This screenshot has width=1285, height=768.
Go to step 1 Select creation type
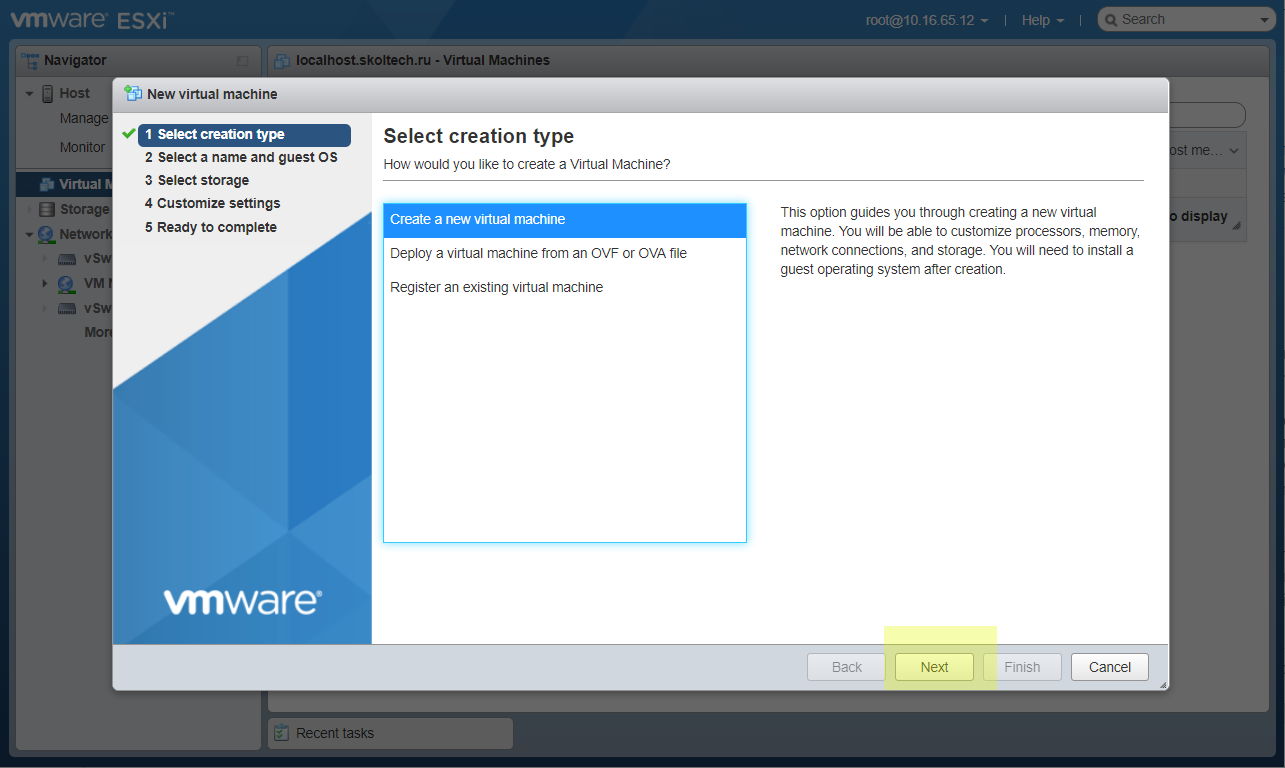(244, 135)
